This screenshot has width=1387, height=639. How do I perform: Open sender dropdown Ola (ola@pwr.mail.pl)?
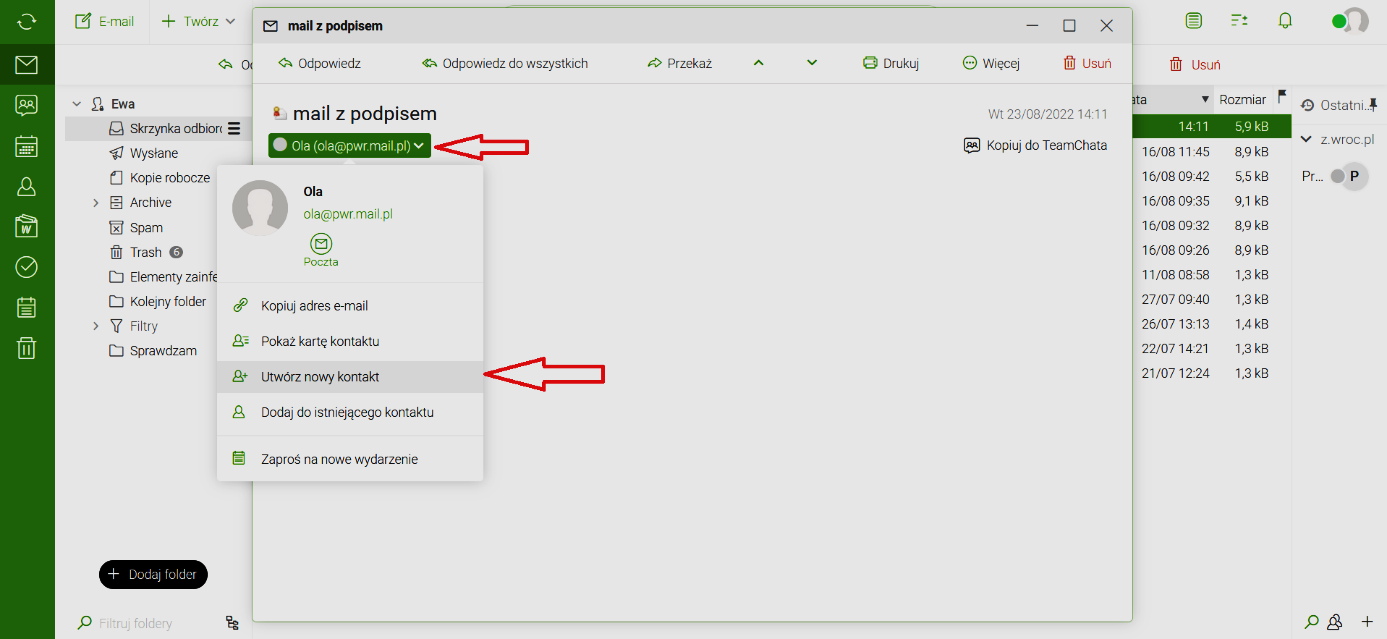click(349, 146)
